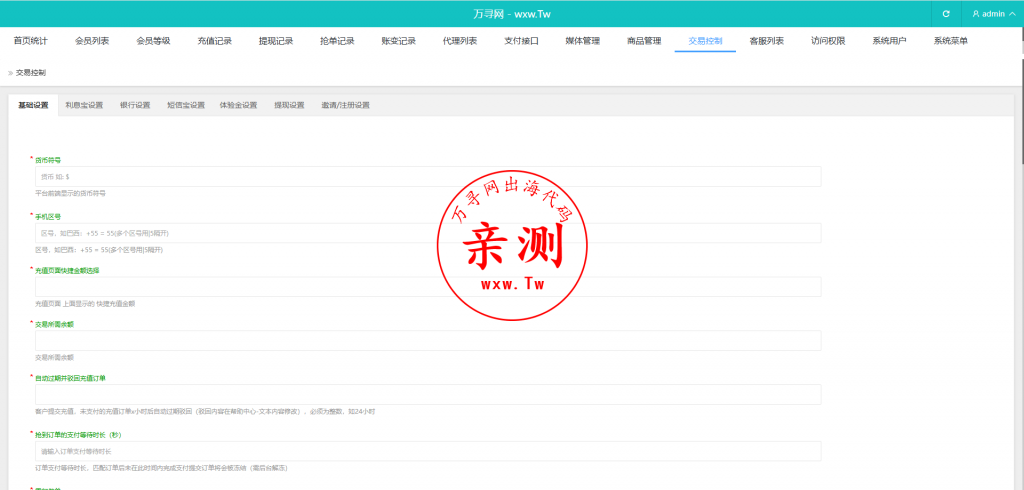Open 商品管理 menu
The height and width of the screenshot is (490, 1024).
pos(644,41)
